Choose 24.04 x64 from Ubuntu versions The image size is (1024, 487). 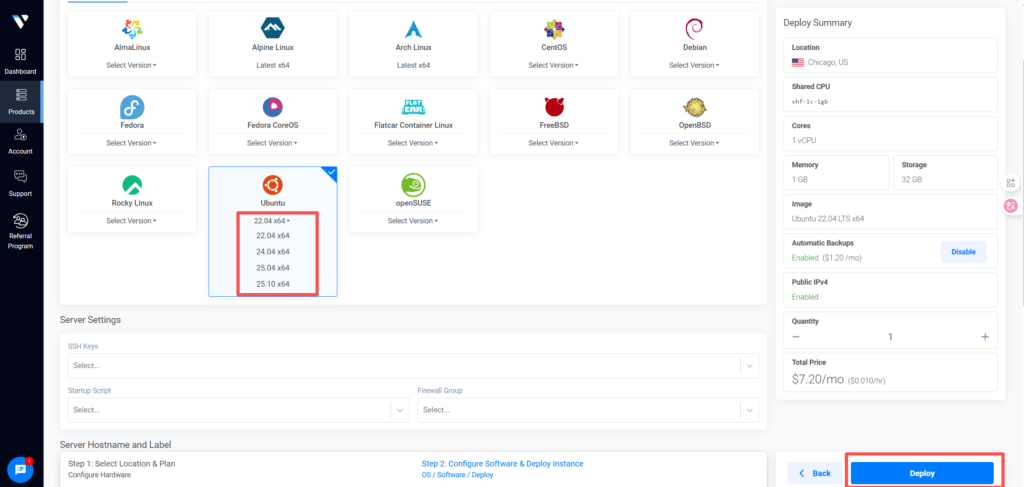[x=272, y=251]
